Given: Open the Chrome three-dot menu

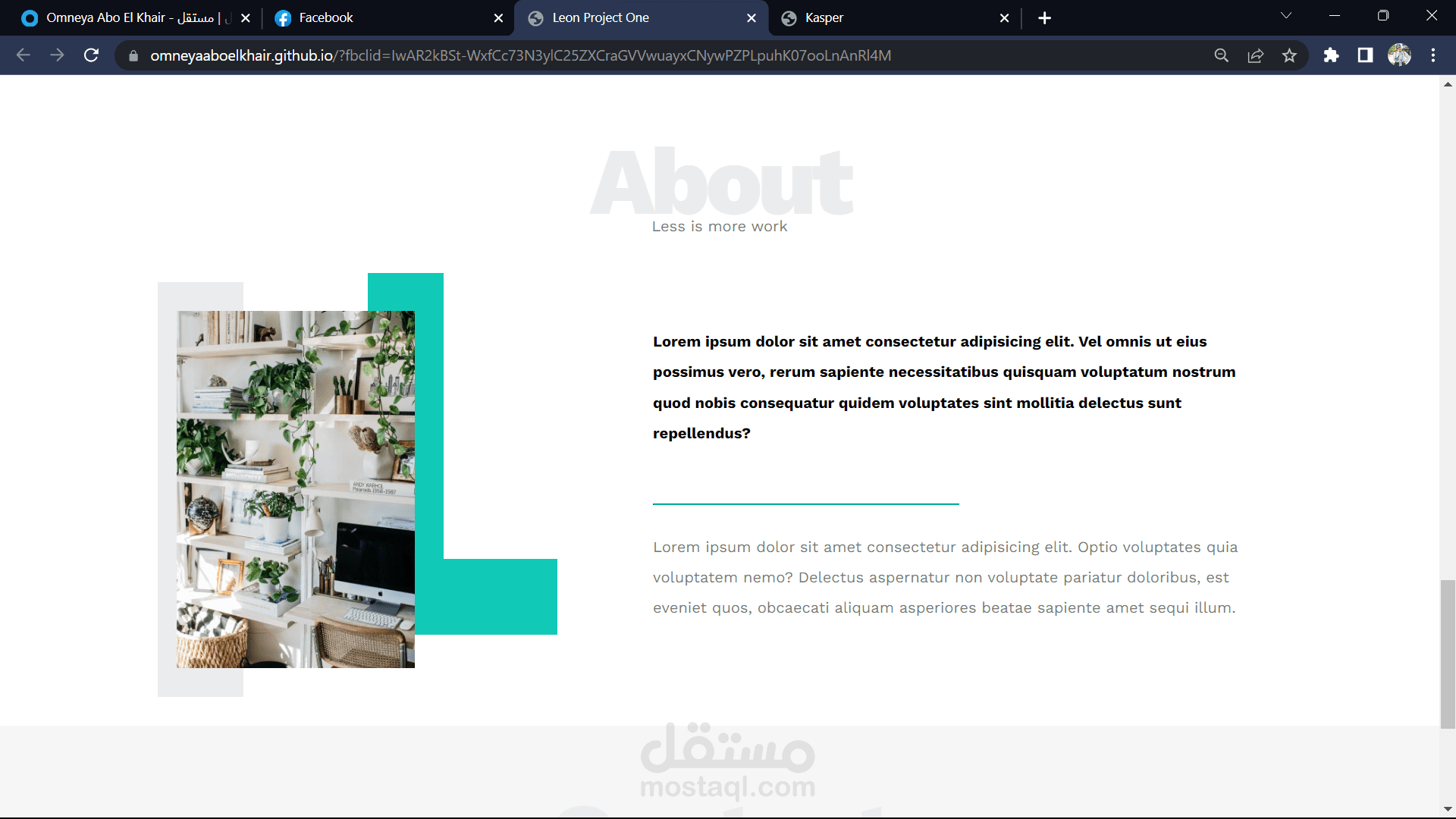Looking at the screenshot, I should coord(1433,55).
